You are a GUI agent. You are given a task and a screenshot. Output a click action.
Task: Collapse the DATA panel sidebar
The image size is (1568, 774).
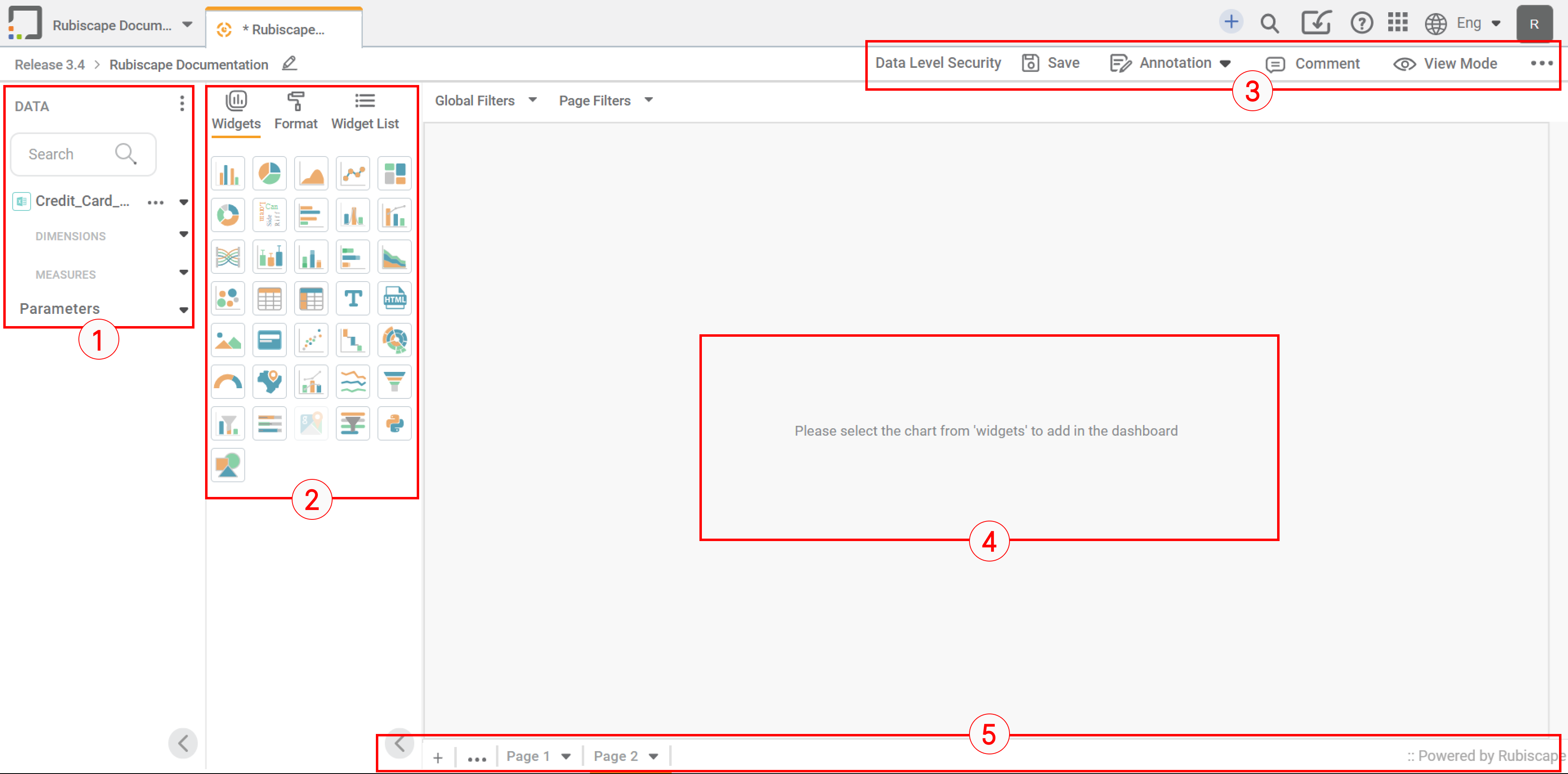click(x=183, y=743)
